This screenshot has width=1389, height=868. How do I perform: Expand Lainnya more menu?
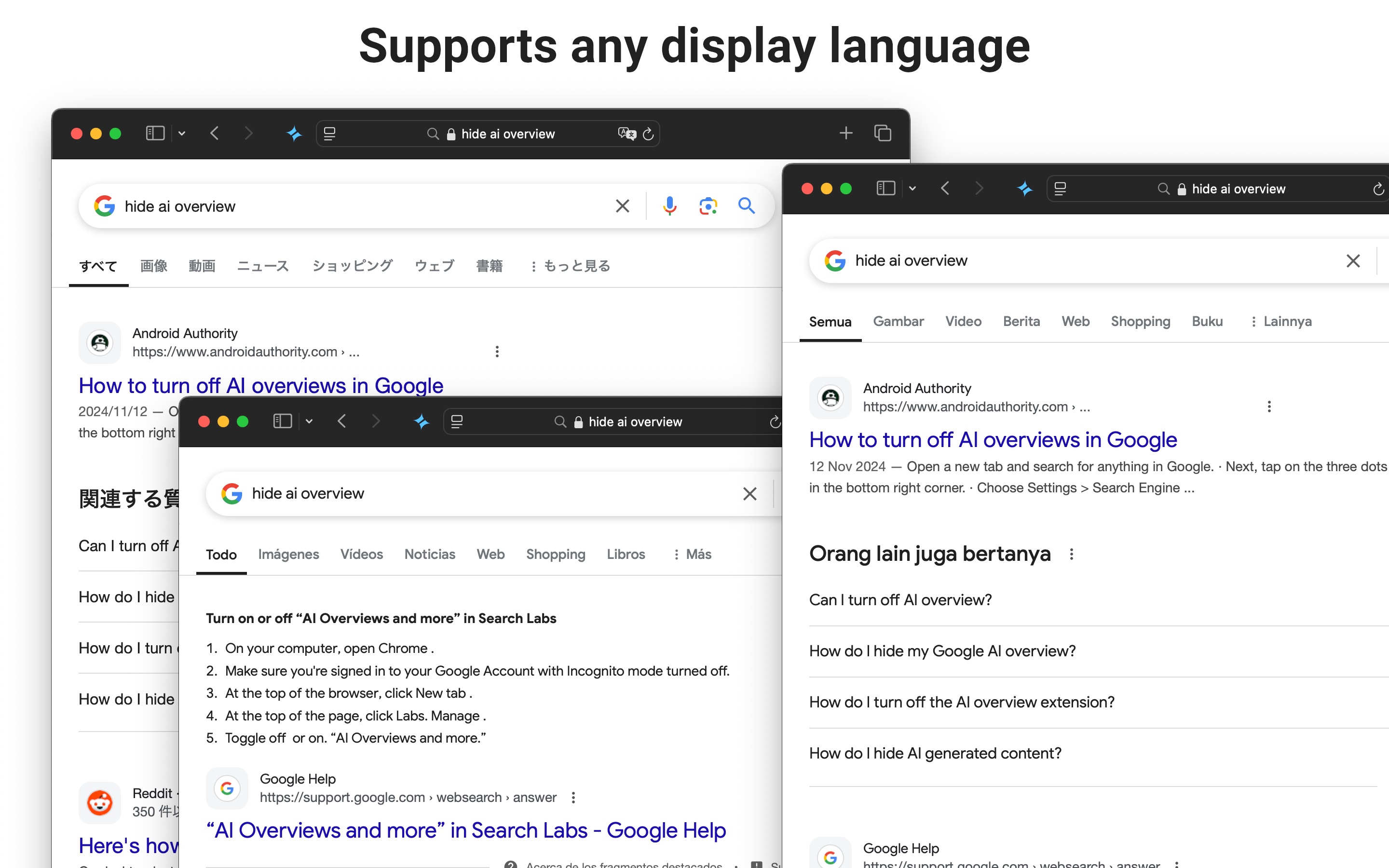point(1280,322)
